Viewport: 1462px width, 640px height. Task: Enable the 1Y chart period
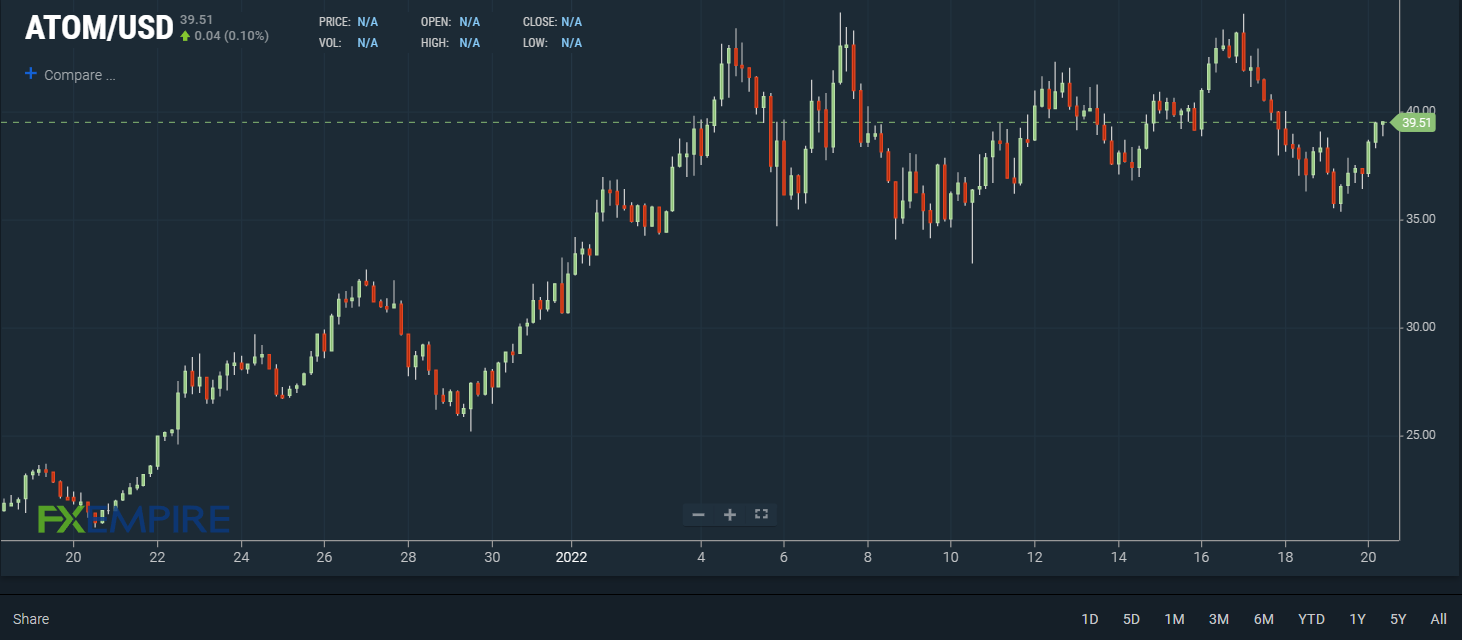coord(1357,619)
